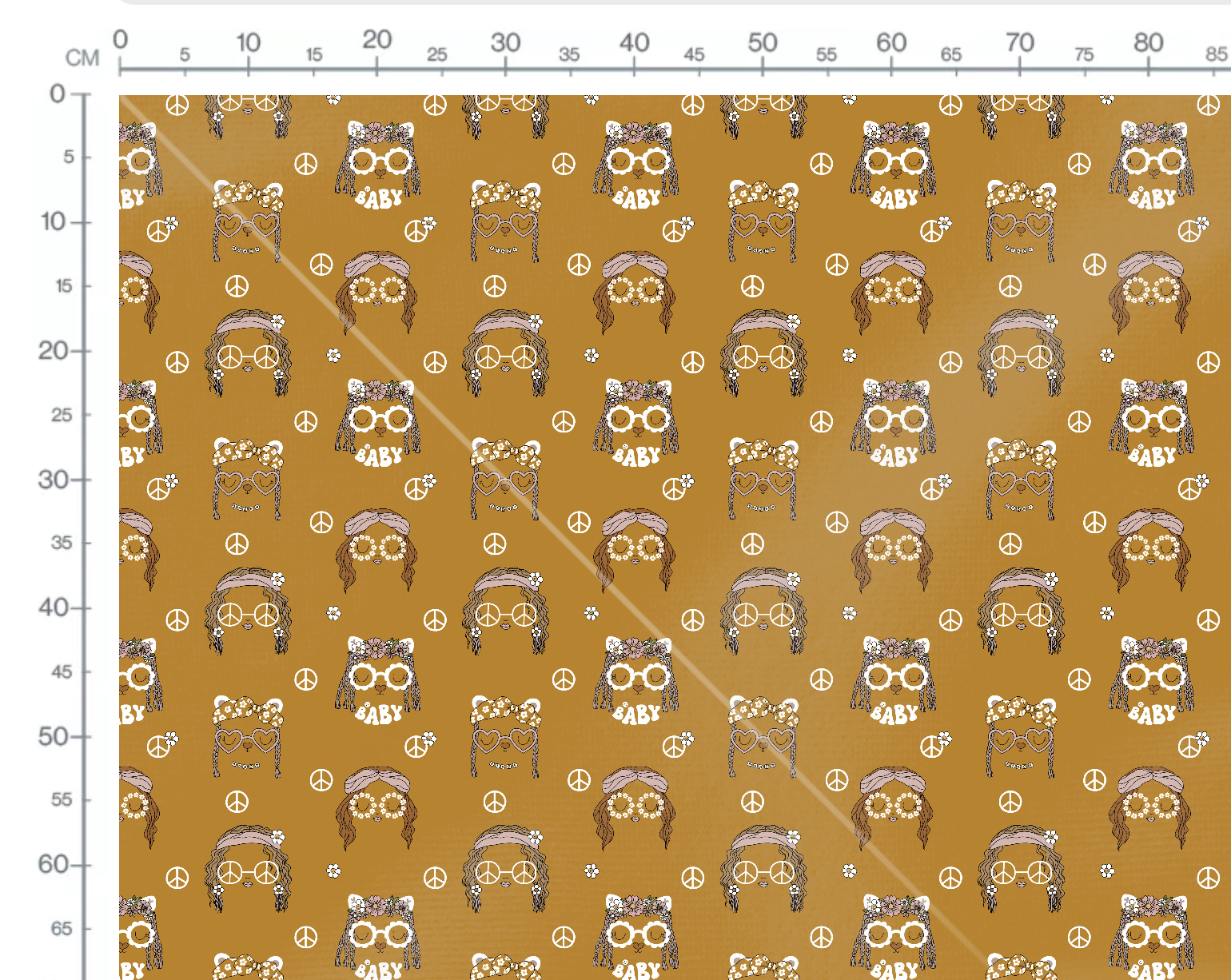The image size is (1231, 980).
Task: Click the 45 tick on horizontal ruler
Action: pos(694,54)
